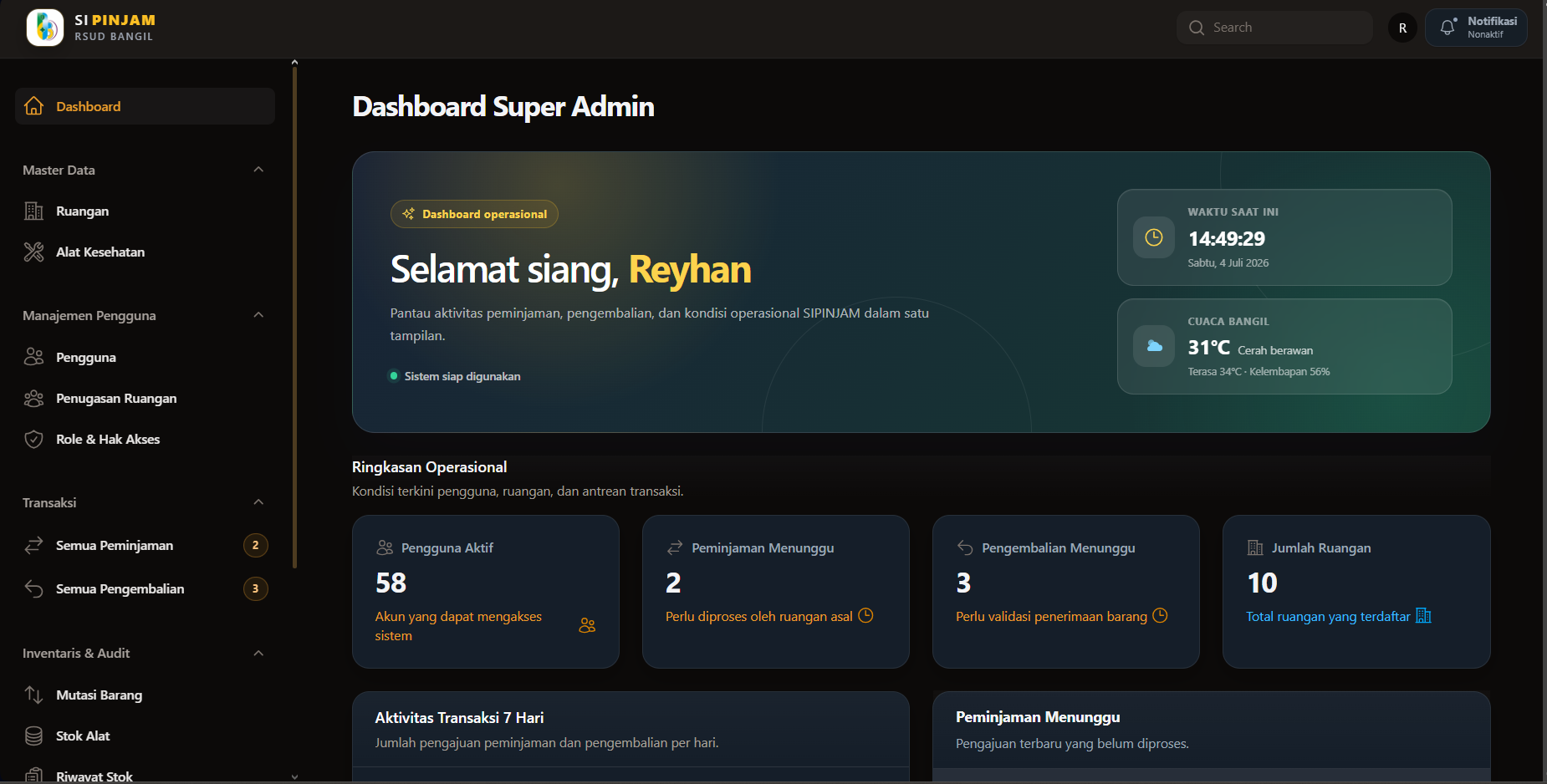Collapse the Master Data section
Screen dimensions: 1547x784
click(258, 170)
